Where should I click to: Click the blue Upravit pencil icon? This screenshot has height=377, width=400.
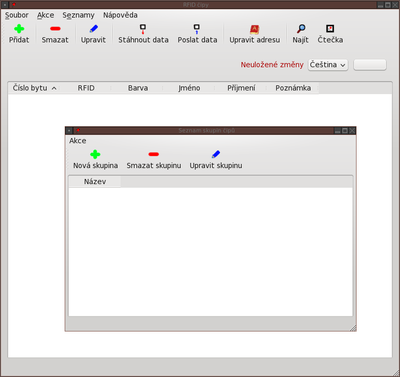[x=94, y=29]
